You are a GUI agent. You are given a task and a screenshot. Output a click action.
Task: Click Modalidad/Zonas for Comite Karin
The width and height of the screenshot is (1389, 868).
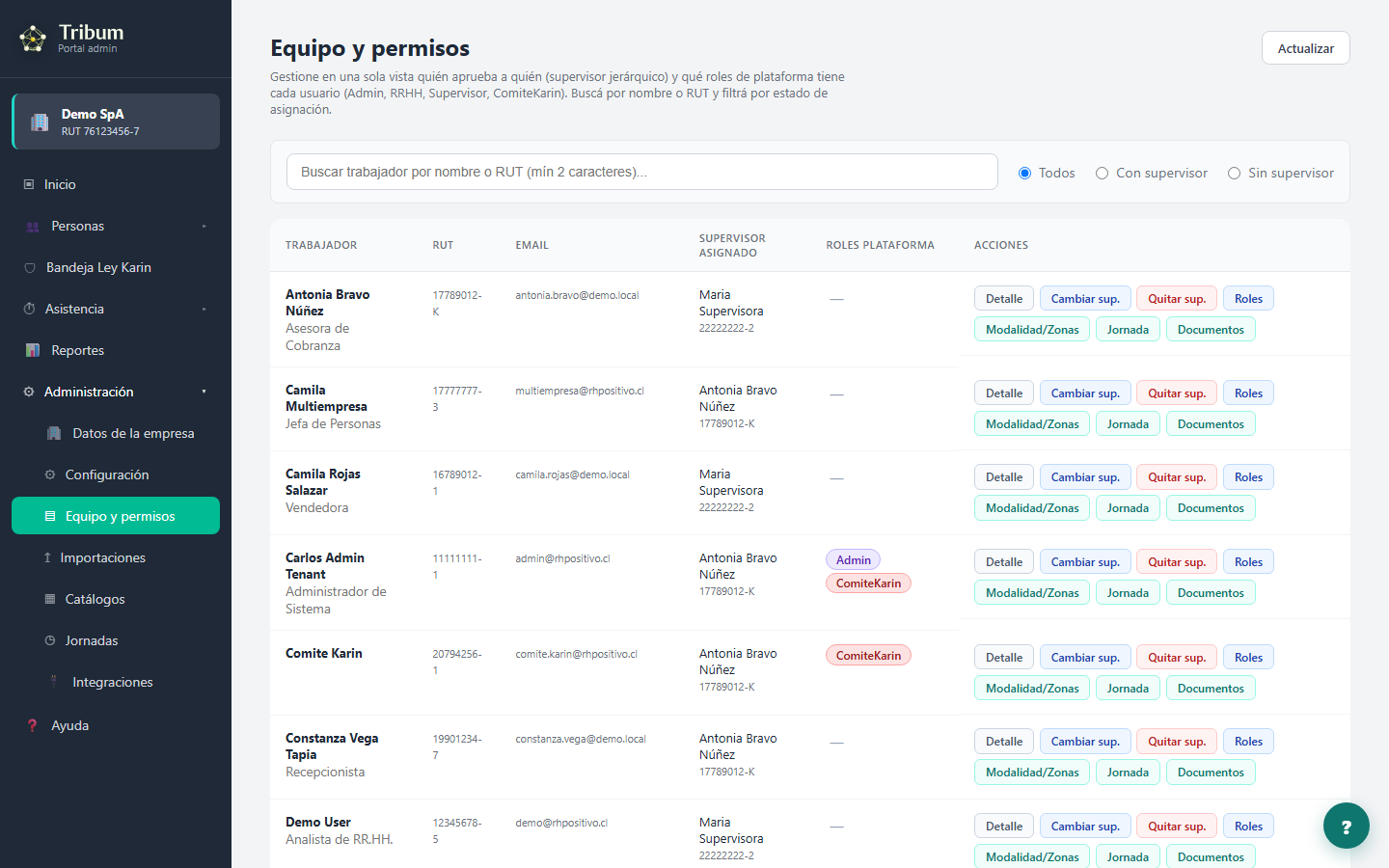click(x=1032, y=689)
